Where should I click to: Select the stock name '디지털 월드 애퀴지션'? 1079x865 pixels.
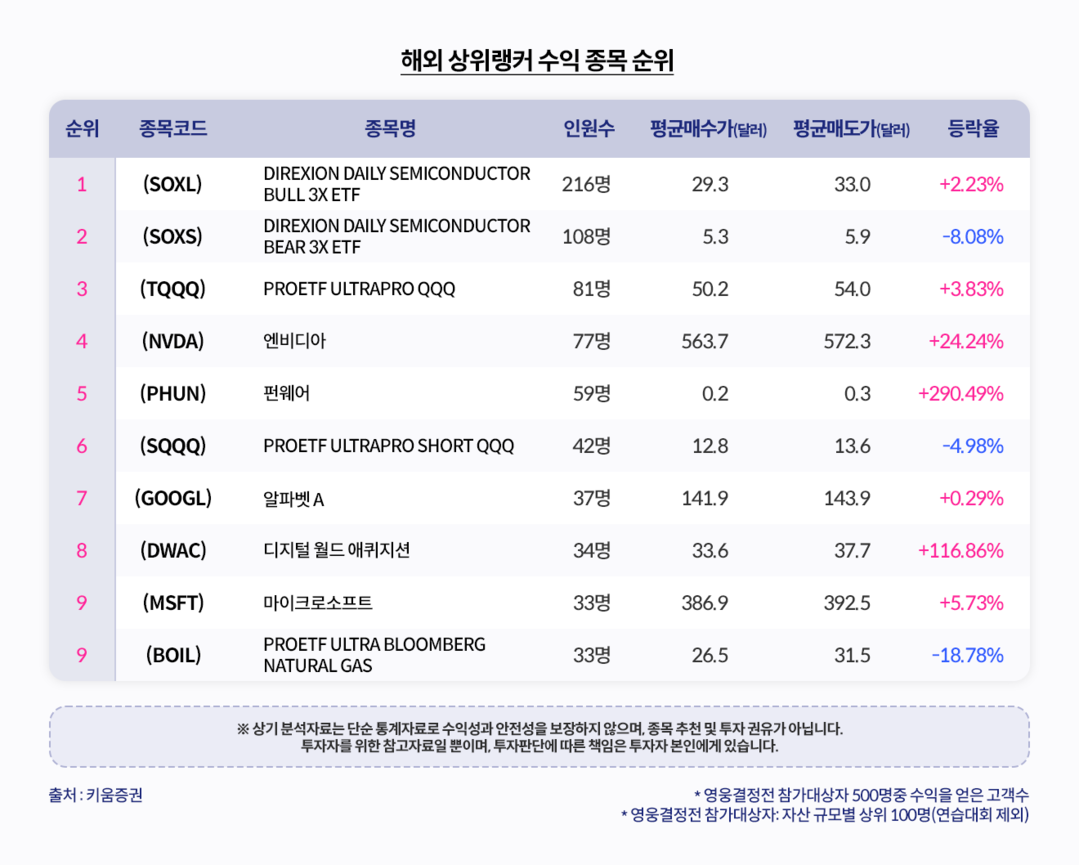(x=337, y=550)
